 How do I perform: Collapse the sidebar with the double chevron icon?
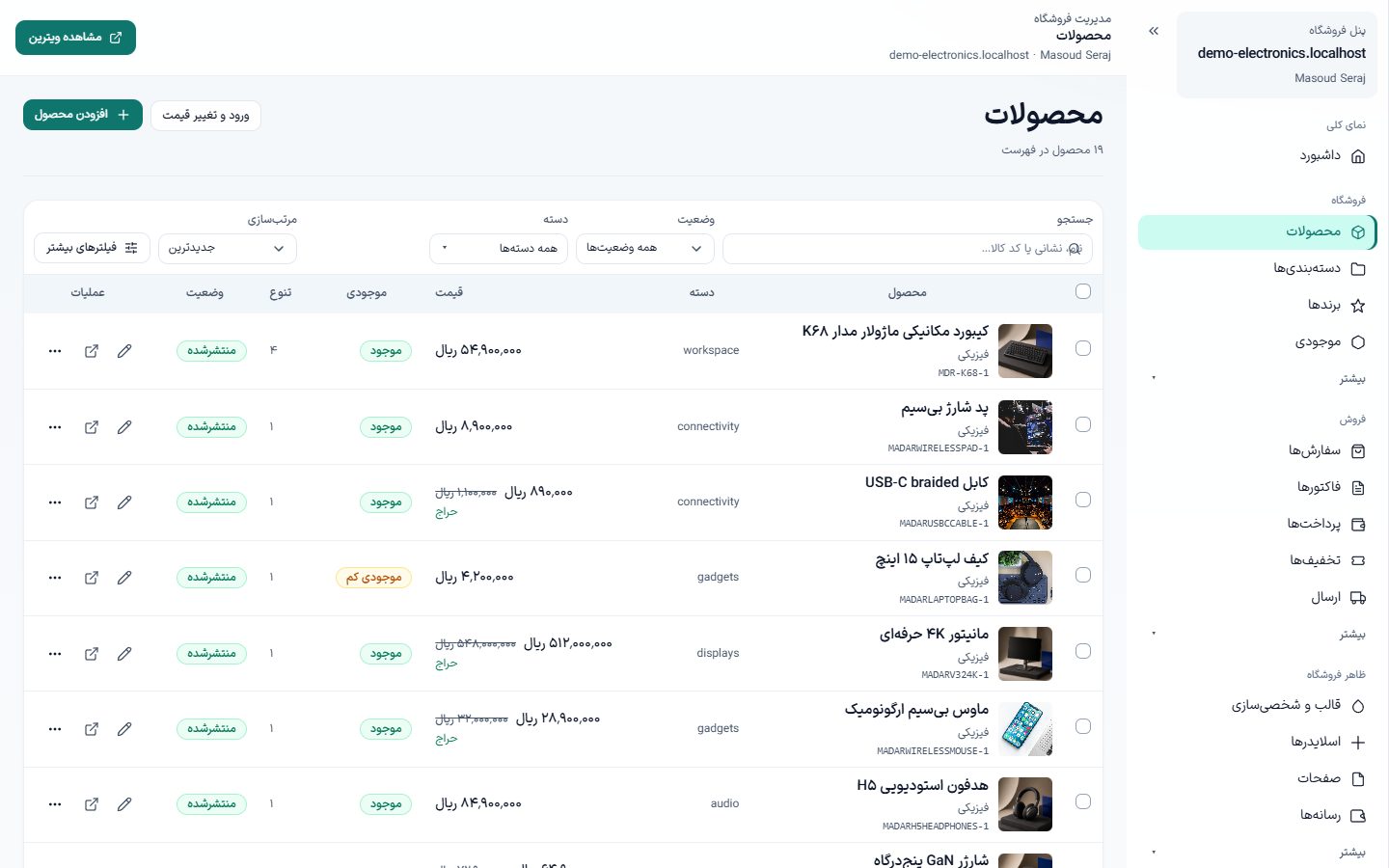1154,31
